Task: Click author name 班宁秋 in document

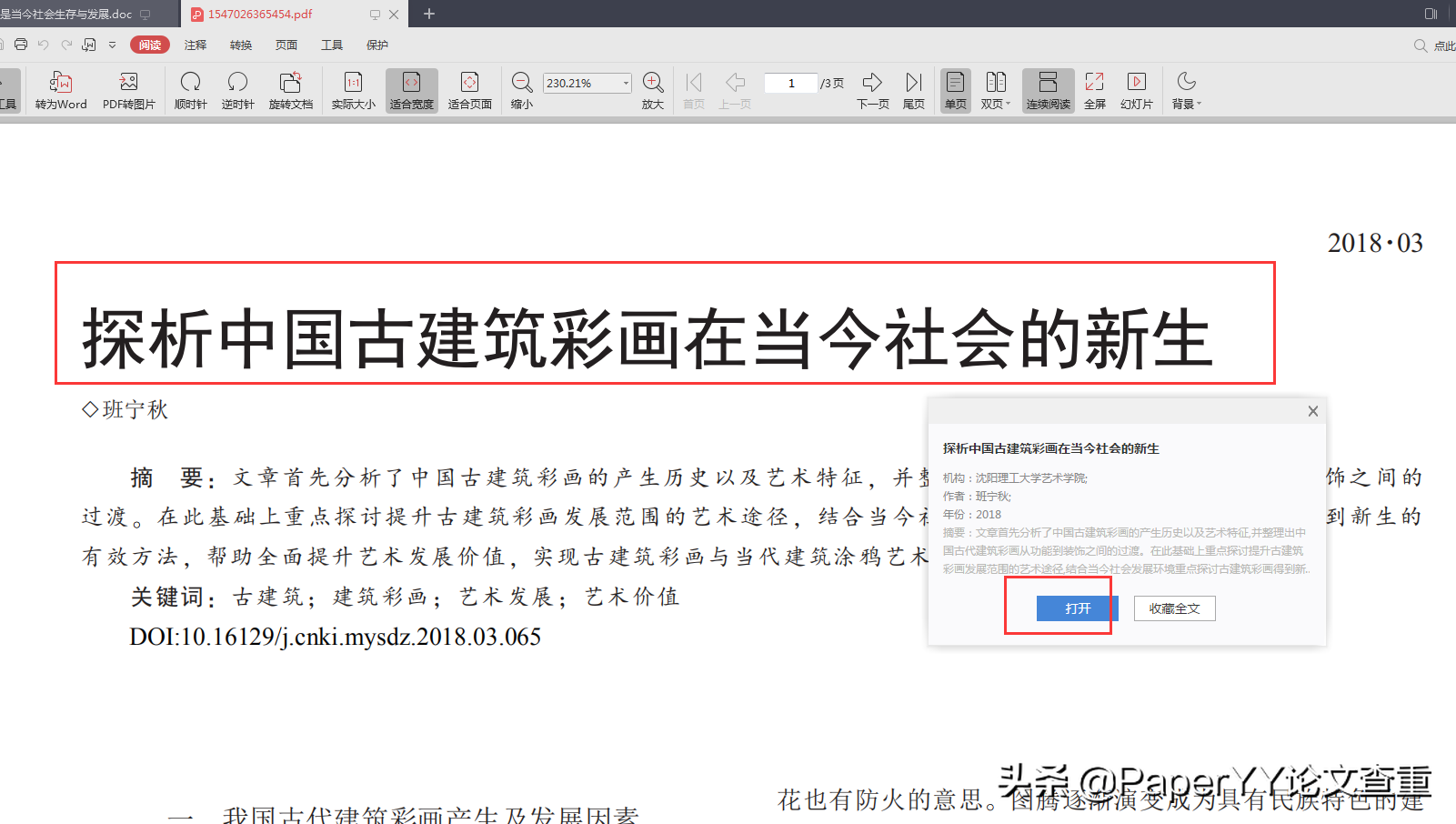Action: click(x=135, y=409)
